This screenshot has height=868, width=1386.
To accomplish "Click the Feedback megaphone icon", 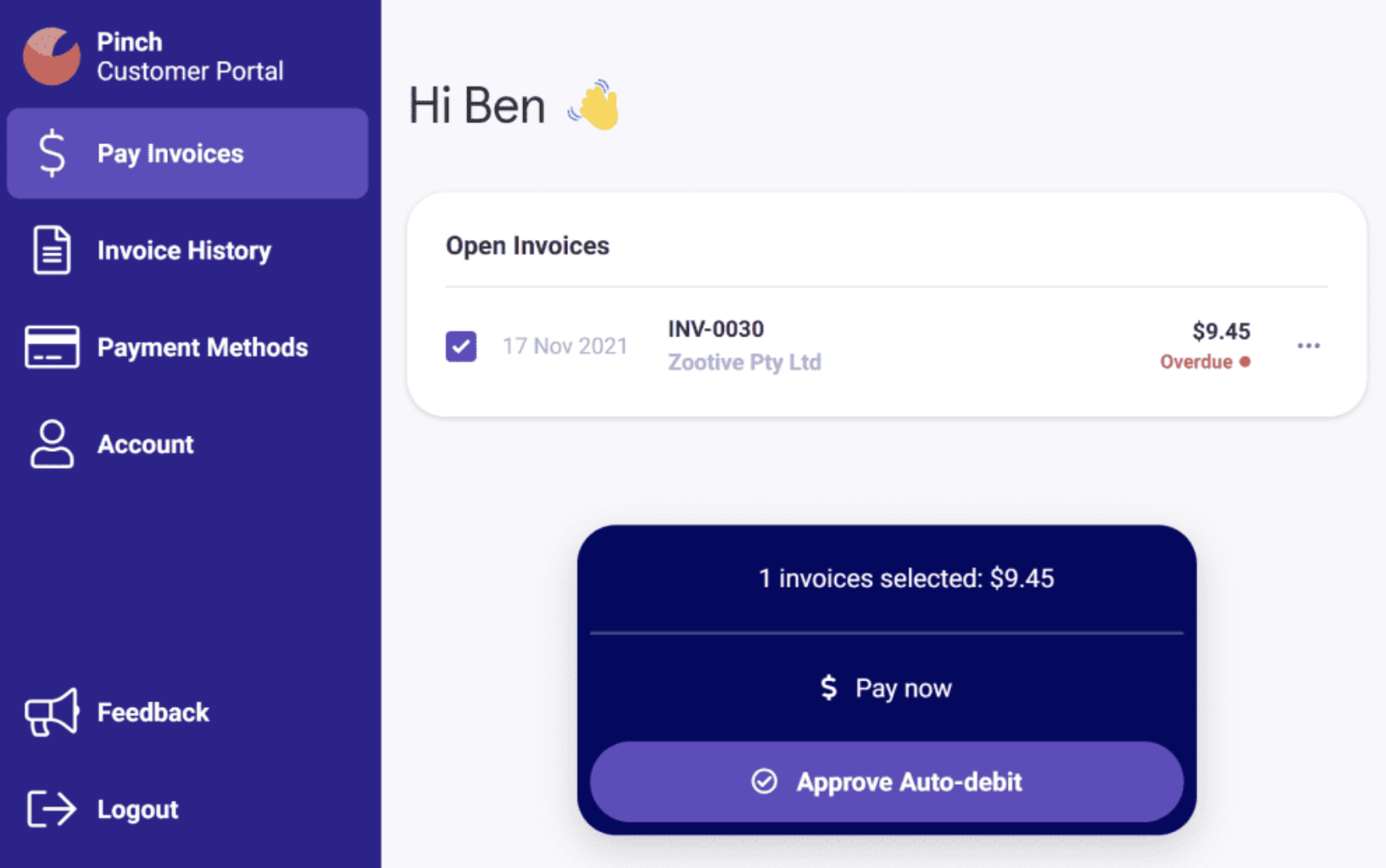I will coord(52,712).
